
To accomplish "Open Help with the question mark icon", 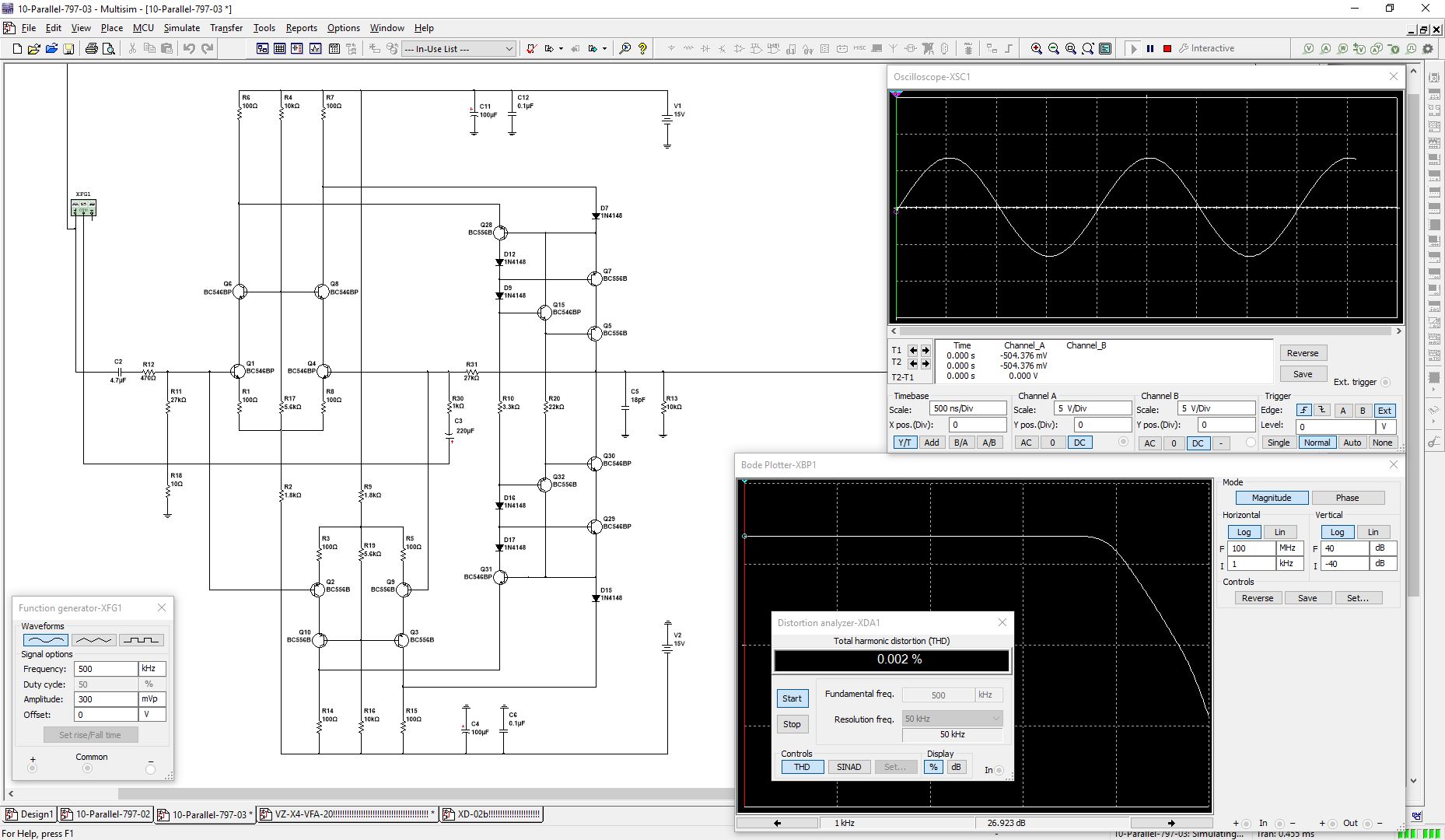I will coord(642,48).
